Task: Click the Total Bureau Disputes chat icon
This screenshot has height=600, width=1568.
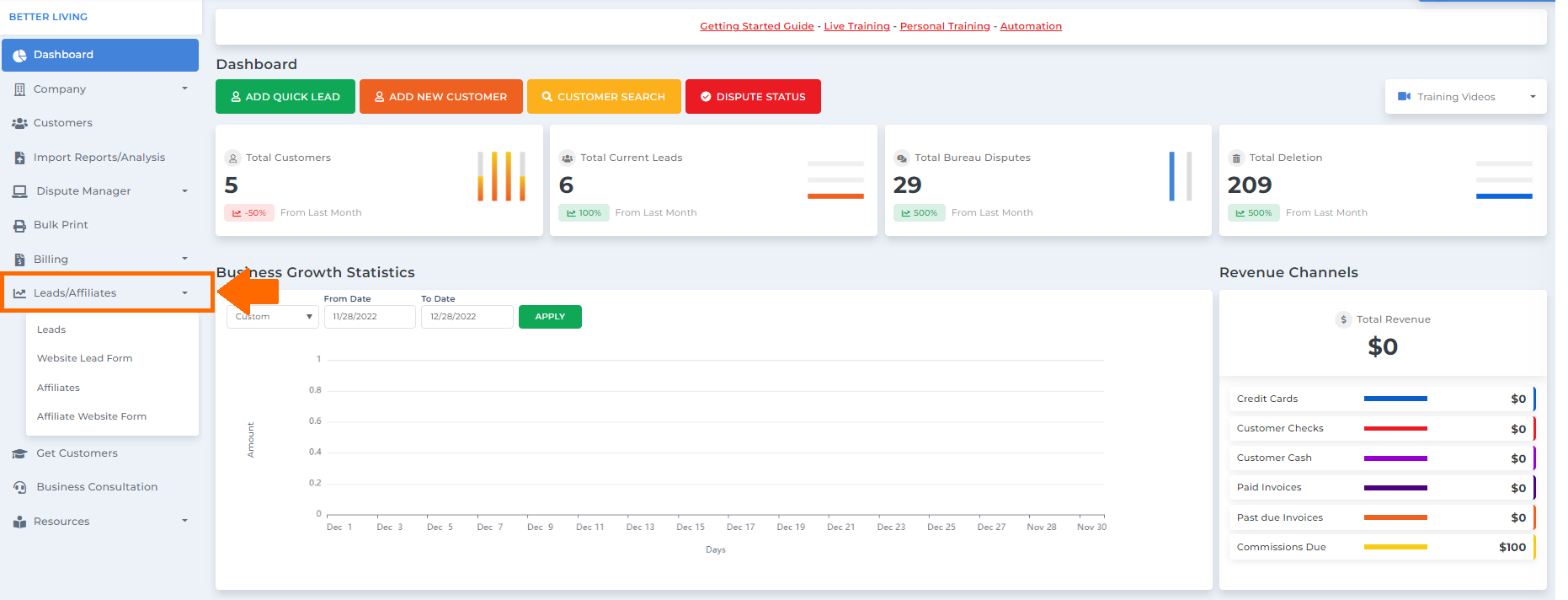Action: click(902, 158)
